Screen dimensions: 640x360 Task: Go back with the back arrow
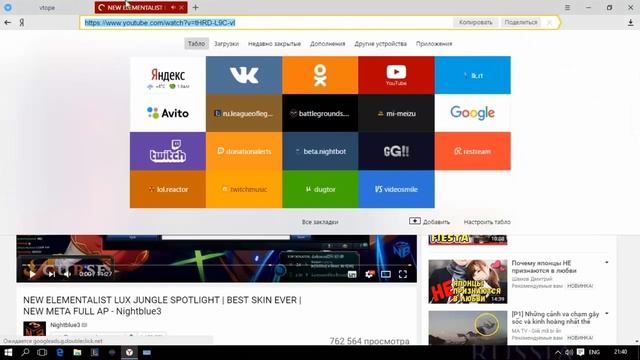pos(8,23)
